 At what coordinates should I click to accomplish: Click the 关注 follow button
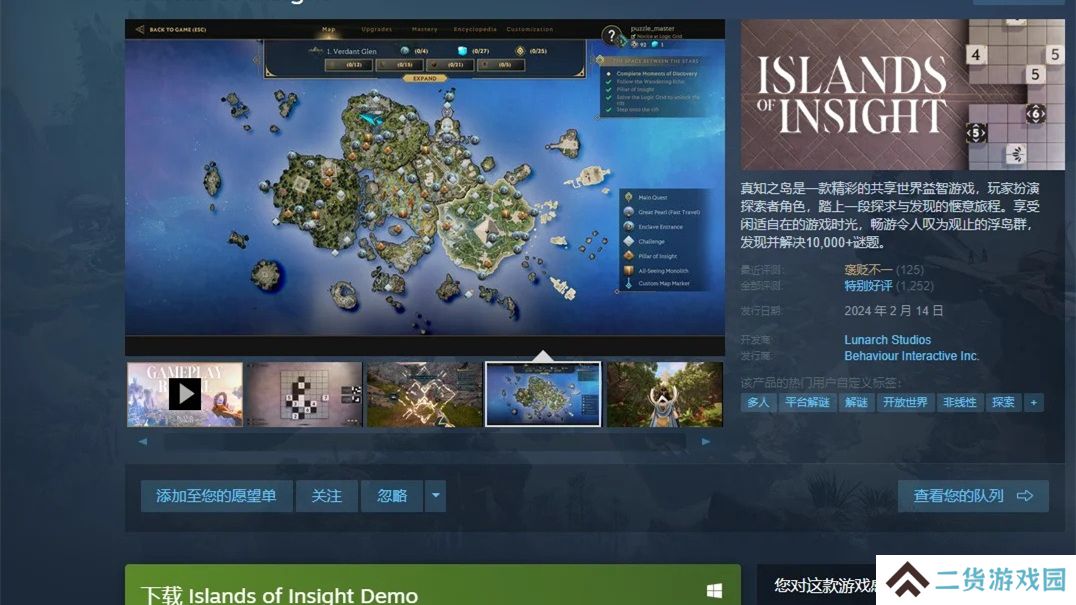tap(327, 496)
